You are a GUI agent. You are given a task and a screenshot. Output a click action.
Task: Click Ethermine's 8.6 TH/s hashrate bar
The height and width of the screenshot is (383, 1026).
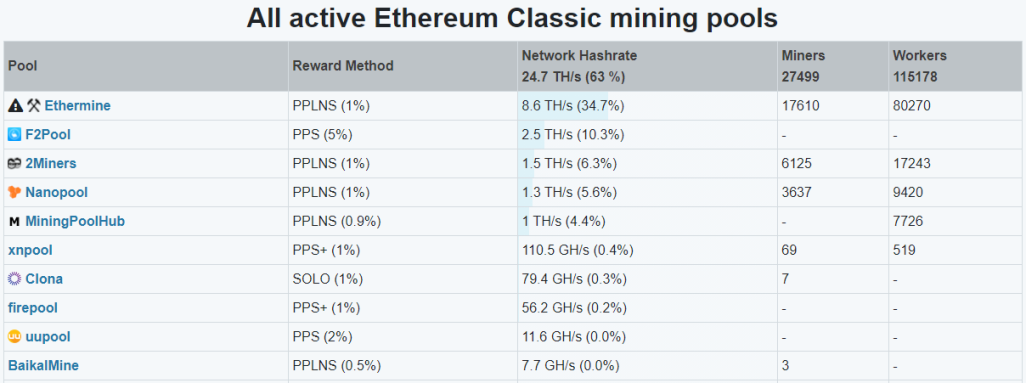(563, 105)
